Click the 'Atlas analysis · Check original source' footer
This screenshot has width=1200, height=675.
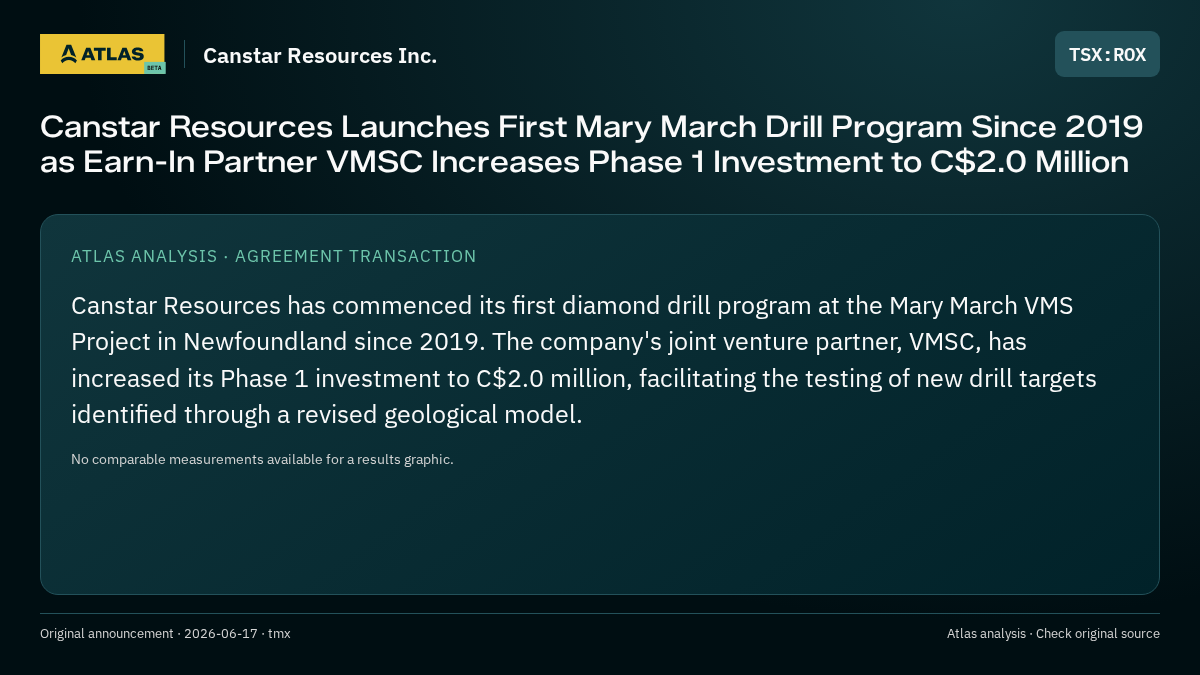pos(1053,634)
